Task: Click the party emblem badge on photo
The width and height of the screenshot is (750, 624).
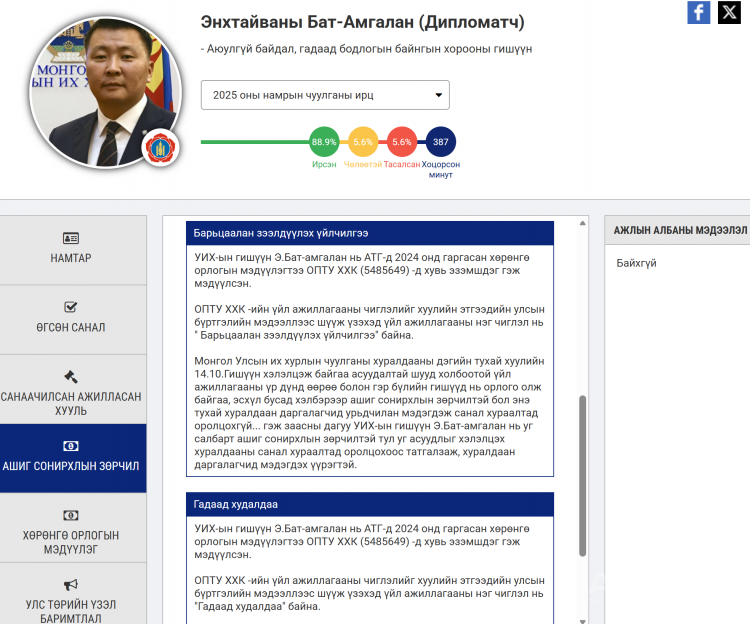Action: 161,148
